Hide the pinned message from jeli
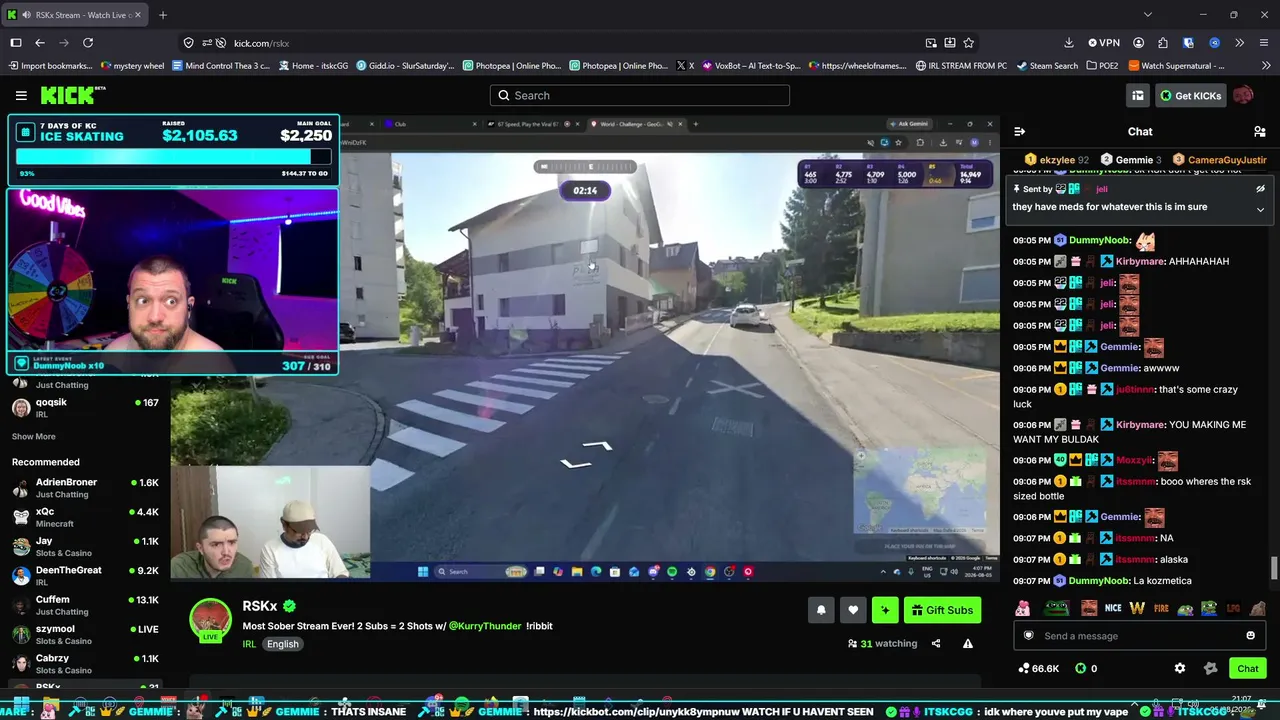This screenshot has width=1280, height=720. coord(1260,188)
